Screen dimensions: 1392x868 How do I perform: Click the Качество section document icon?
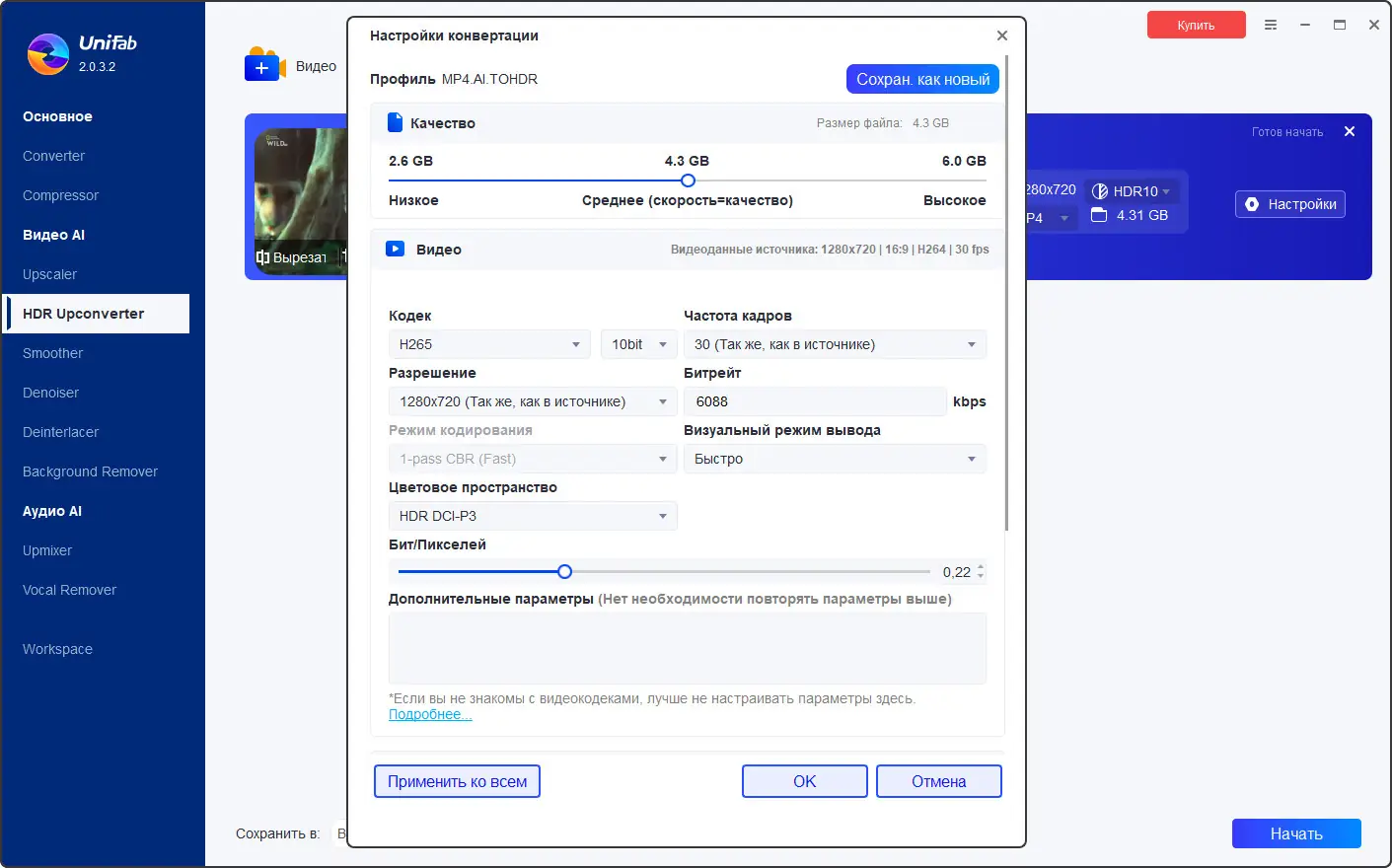[394, 122]
